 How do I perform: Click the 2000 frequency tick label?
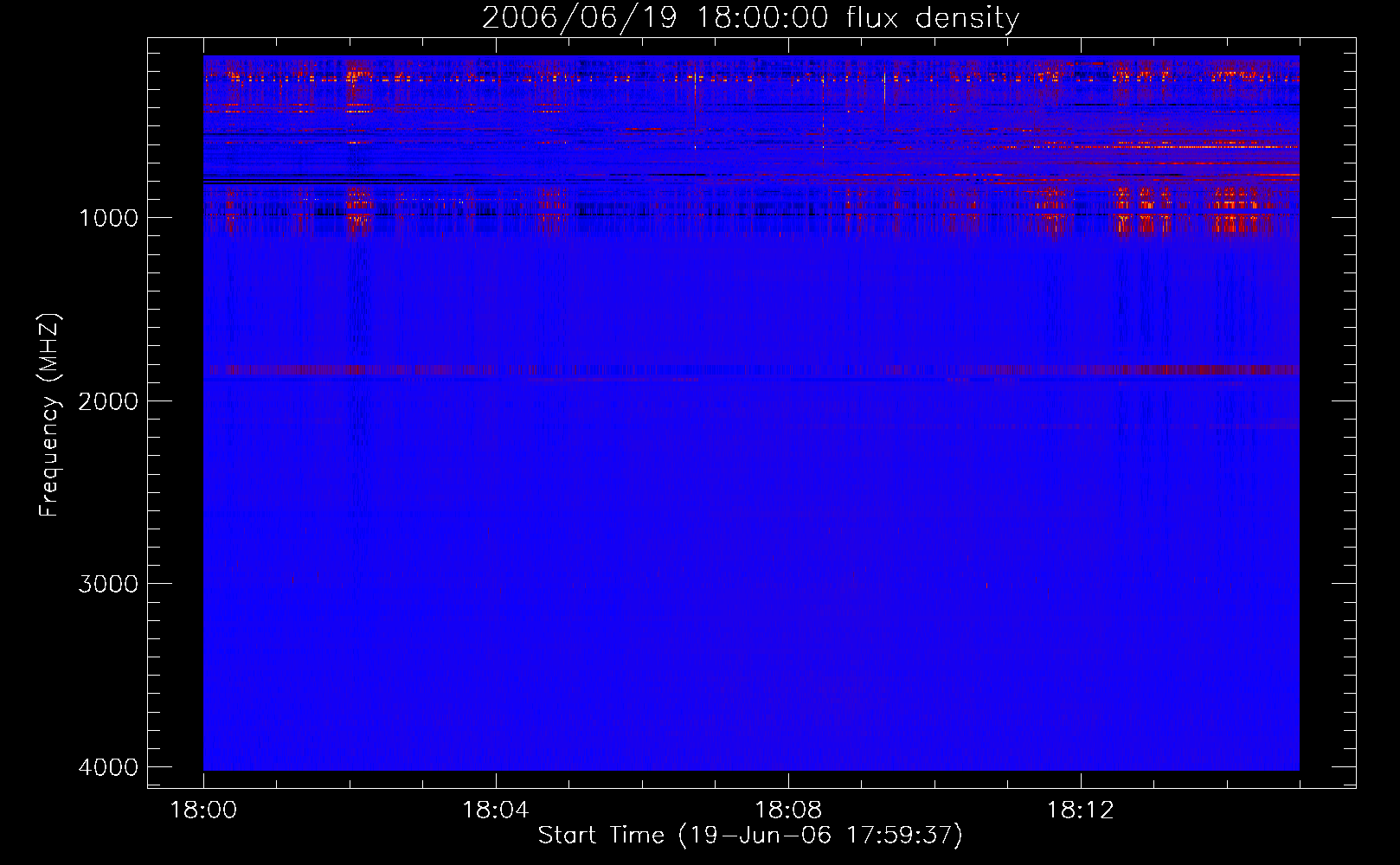[x=108, y=401]
